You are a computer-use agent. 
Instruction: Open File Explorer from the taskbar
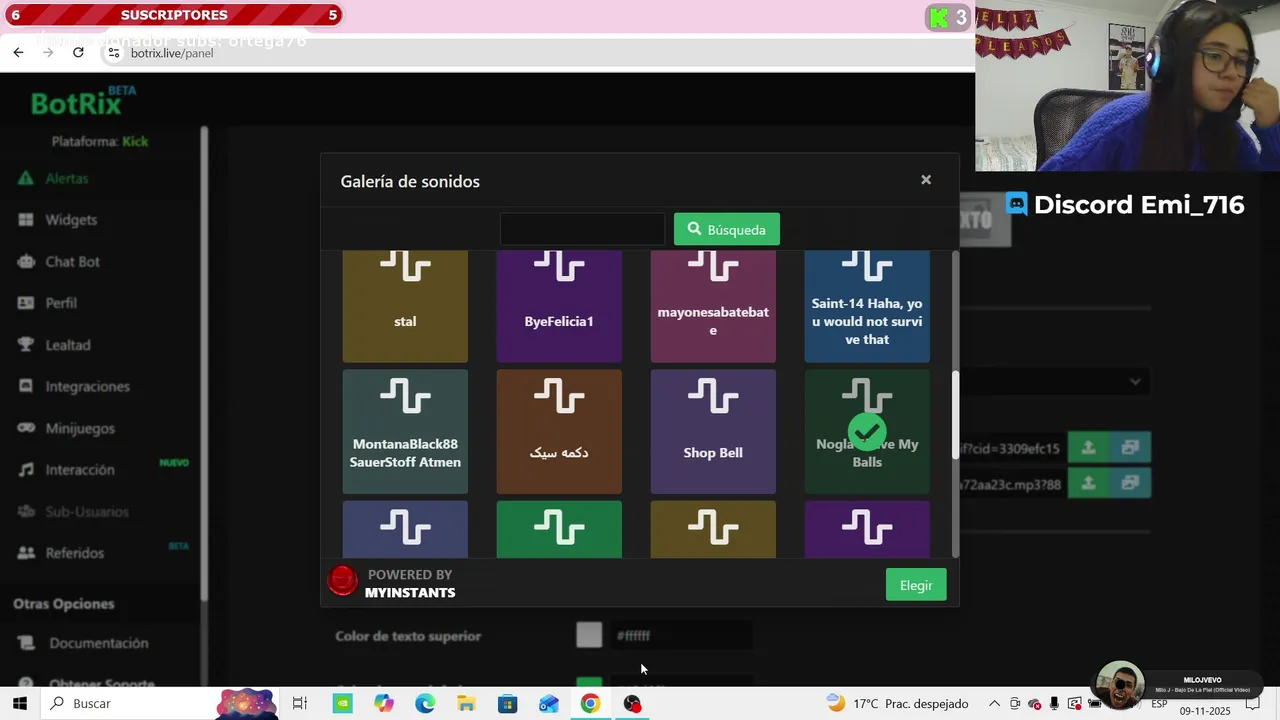466,704
